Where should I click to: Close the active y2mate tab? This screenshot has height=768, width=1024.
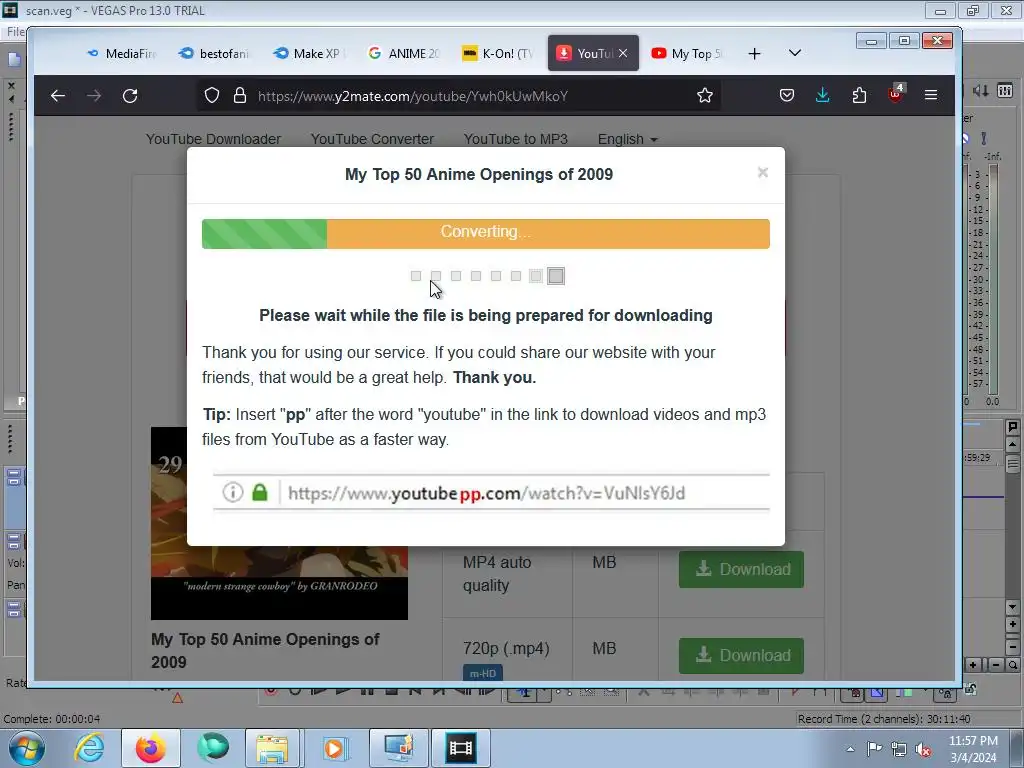point(623,54)
